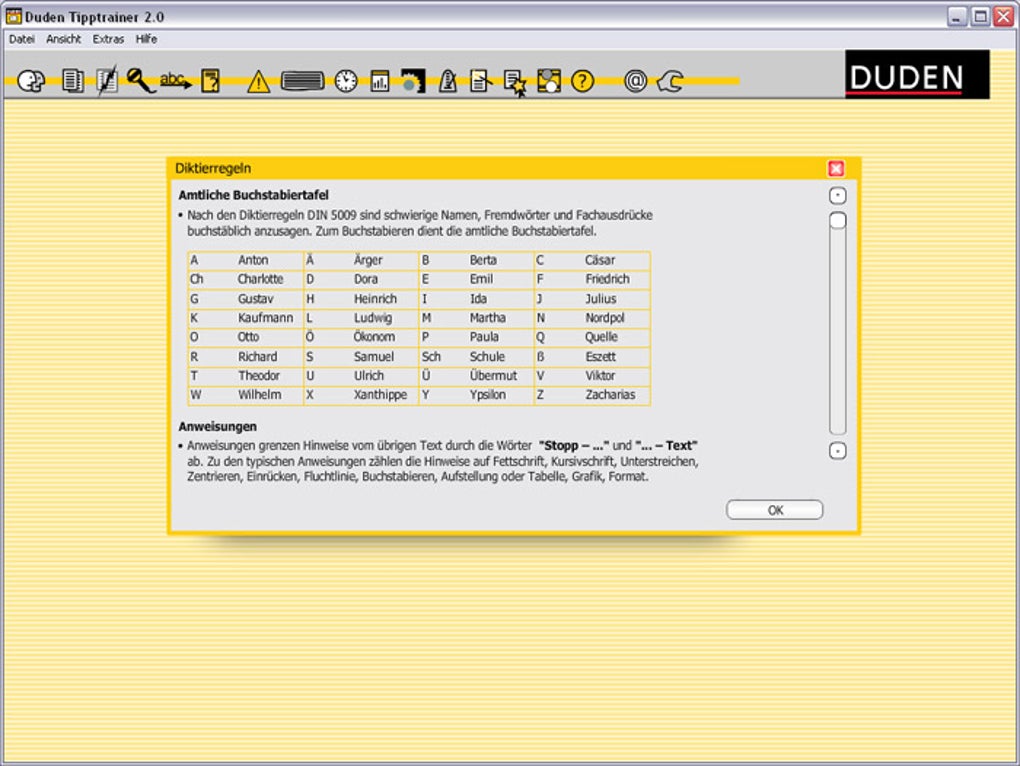Click the yellow warning triangle icon
Viewport: 1020px width, 766px height.
click(x=258, y=82)
